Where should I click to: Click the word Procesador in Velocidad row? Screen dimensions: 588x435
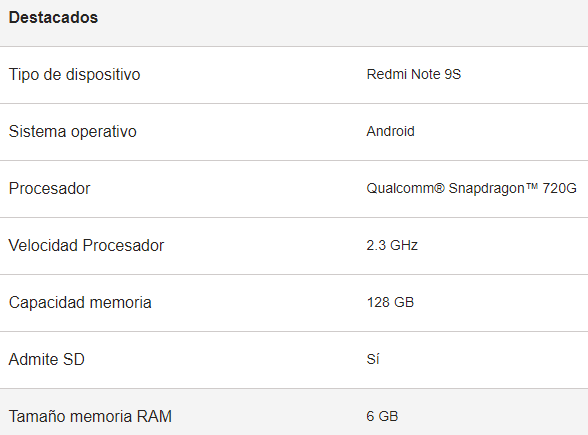tap(123, 246)
